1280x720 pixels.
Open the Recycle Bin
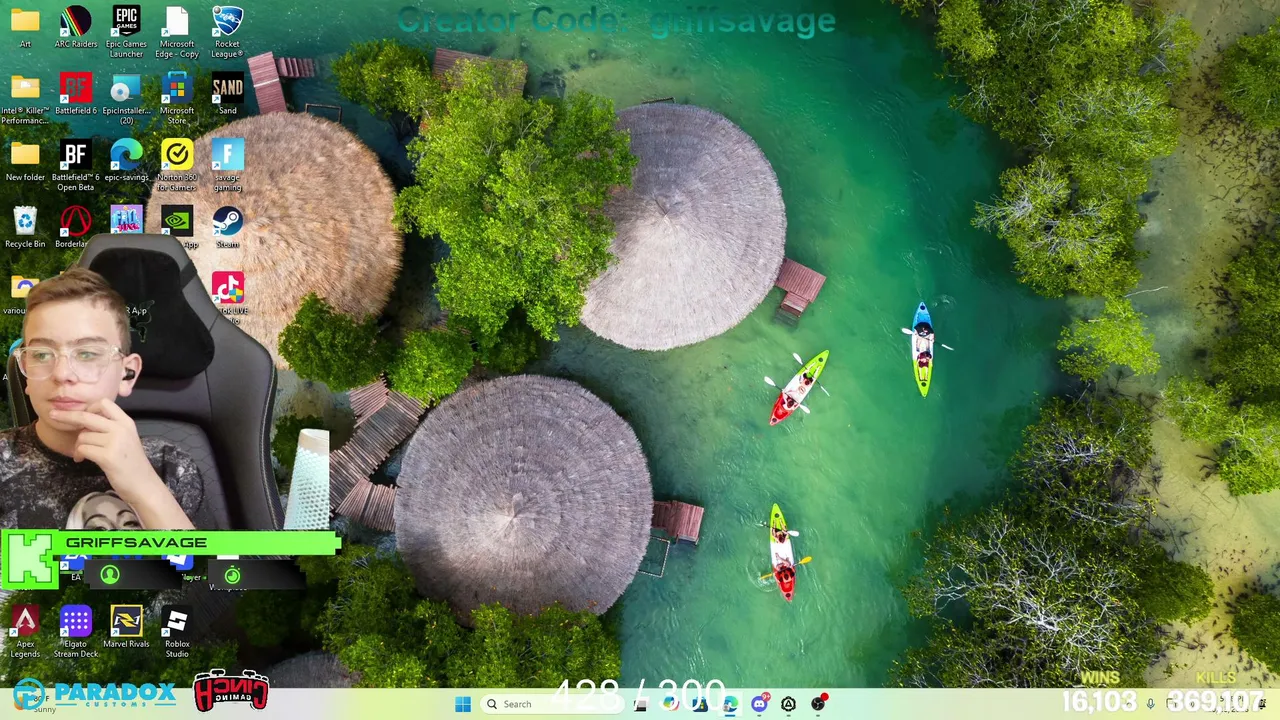pyautogui.click(x=25, y=227)
